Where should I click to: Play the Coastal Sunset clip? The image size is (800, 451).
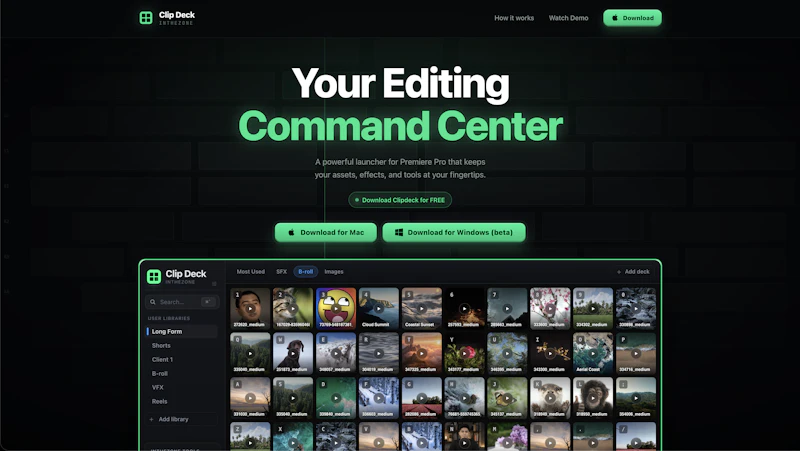click(x=421, y=308)
